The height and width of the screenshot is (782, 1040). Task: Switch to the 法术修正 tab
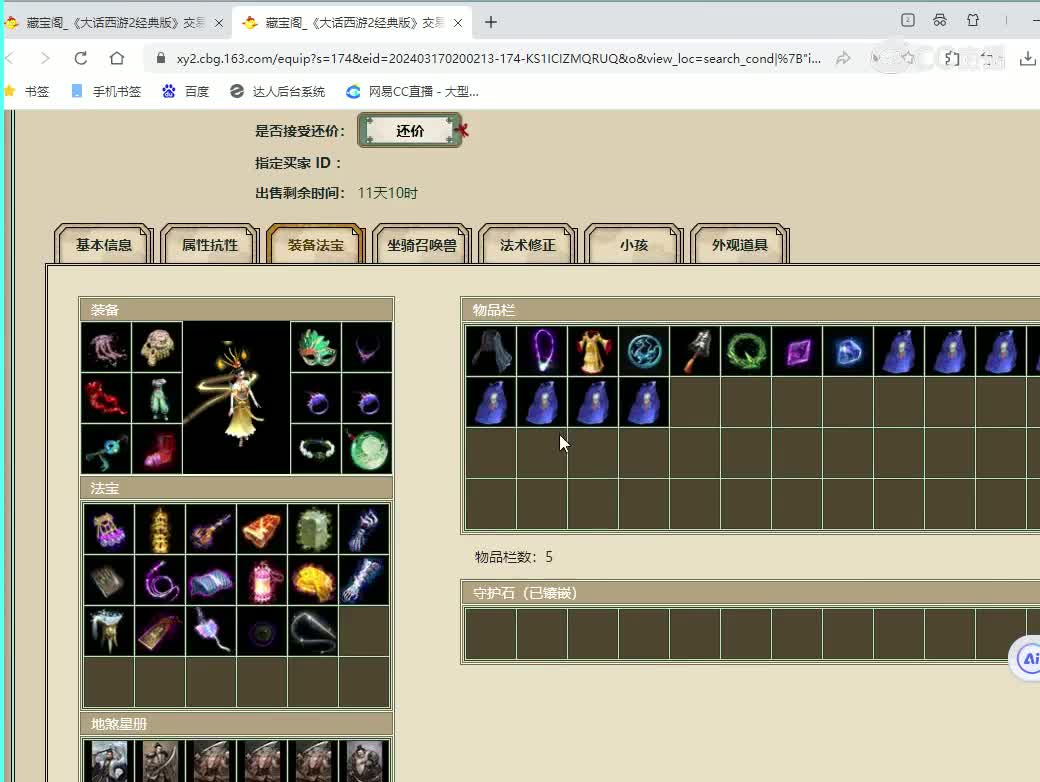click(x=528, y=245)
